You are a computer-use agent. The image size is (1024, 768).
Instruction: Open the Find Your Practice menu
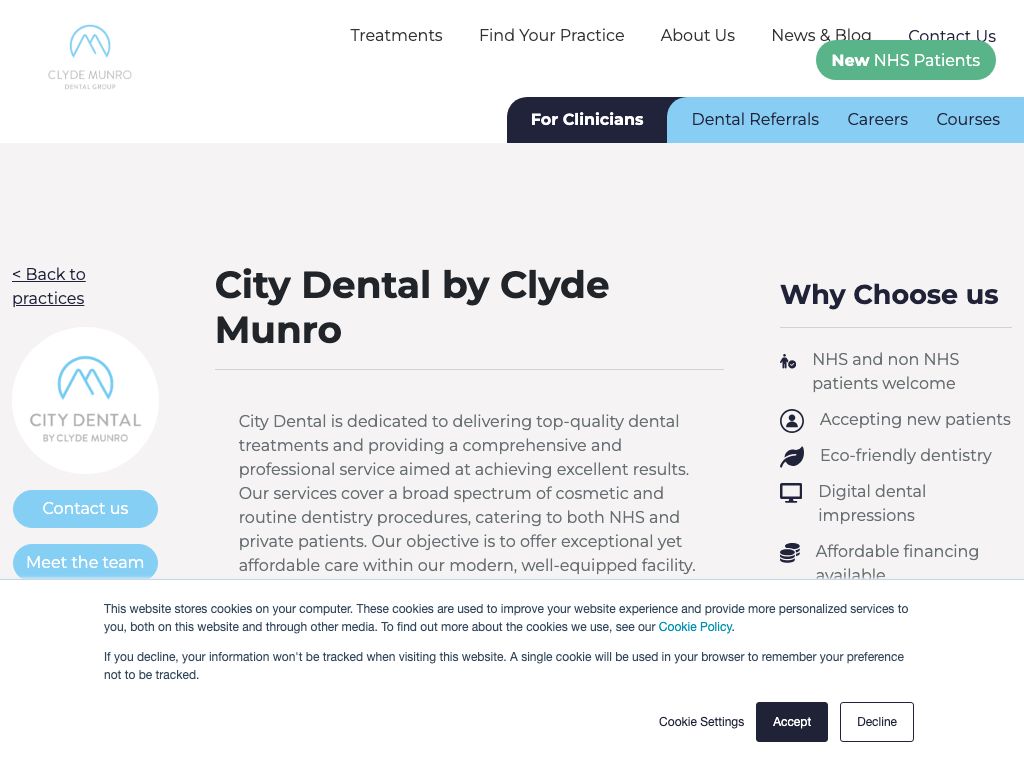click(x=551, y=35)
